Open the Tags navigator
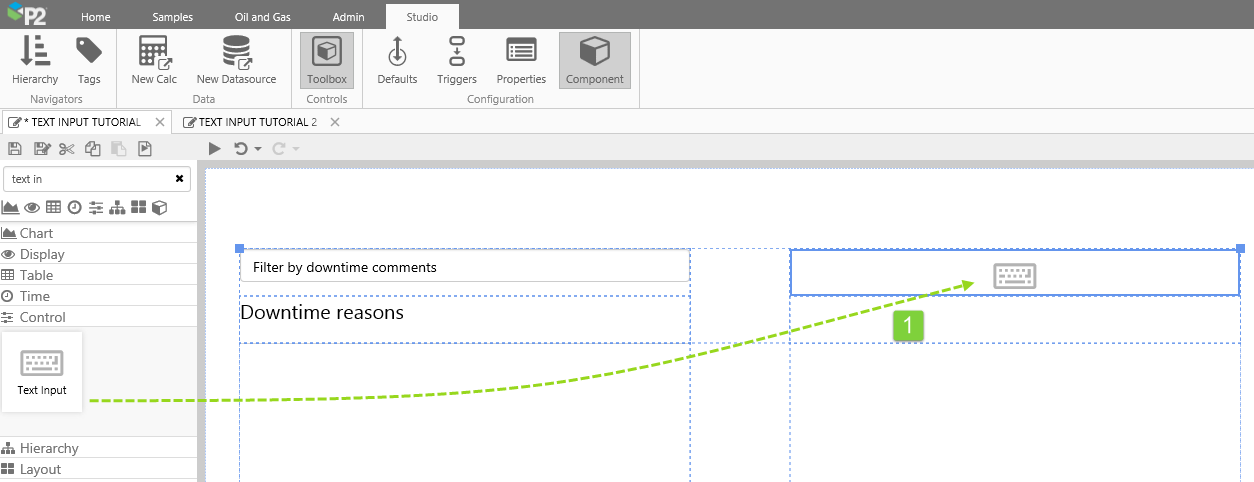 click(89, 60)
